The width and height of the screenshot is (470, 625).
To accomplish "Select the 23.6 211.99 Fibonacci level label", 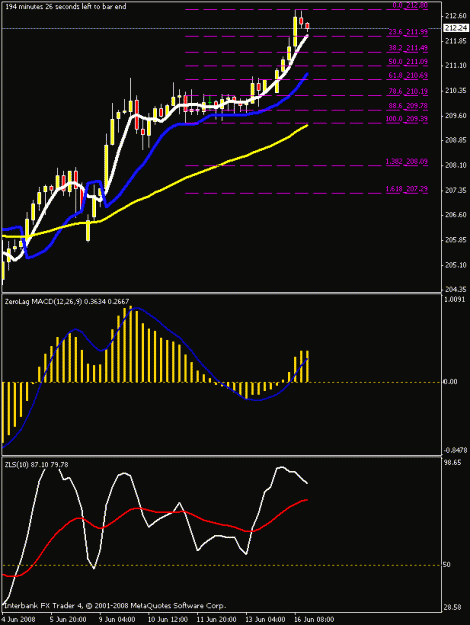I will pos(408,32).
